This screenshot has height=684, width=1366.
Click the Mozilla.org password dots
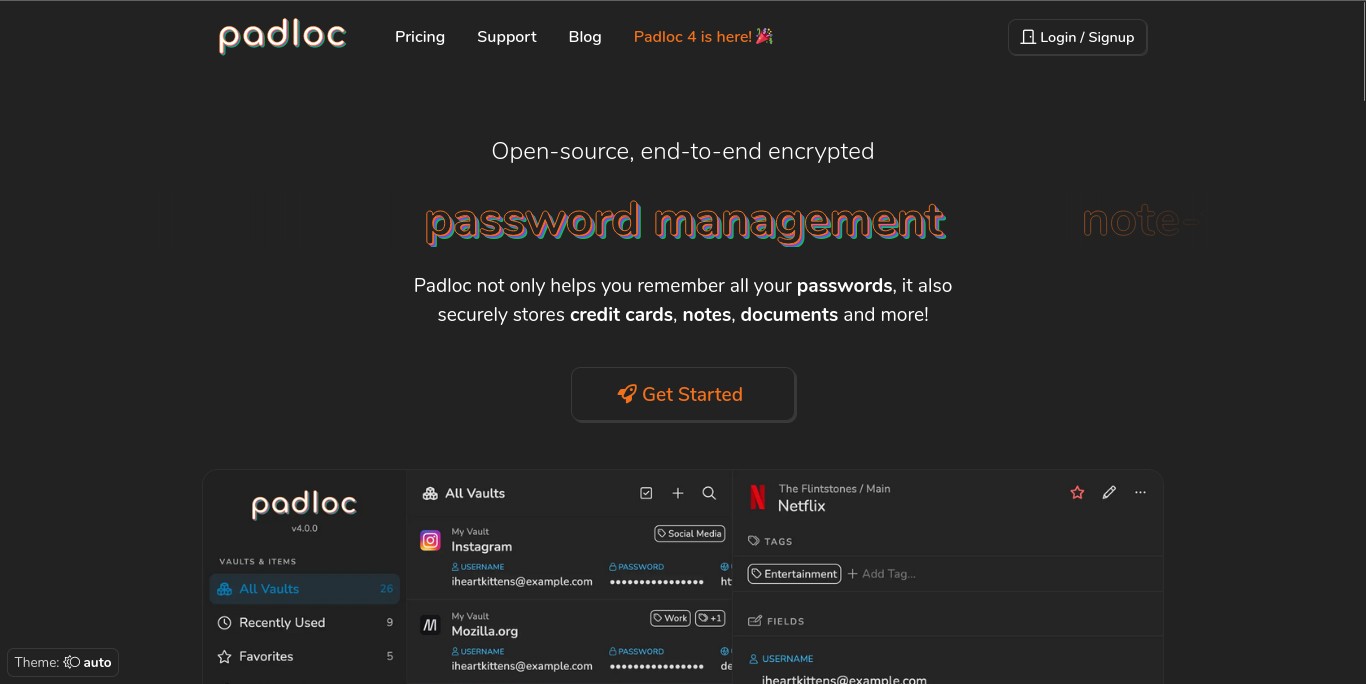(657, 666)
